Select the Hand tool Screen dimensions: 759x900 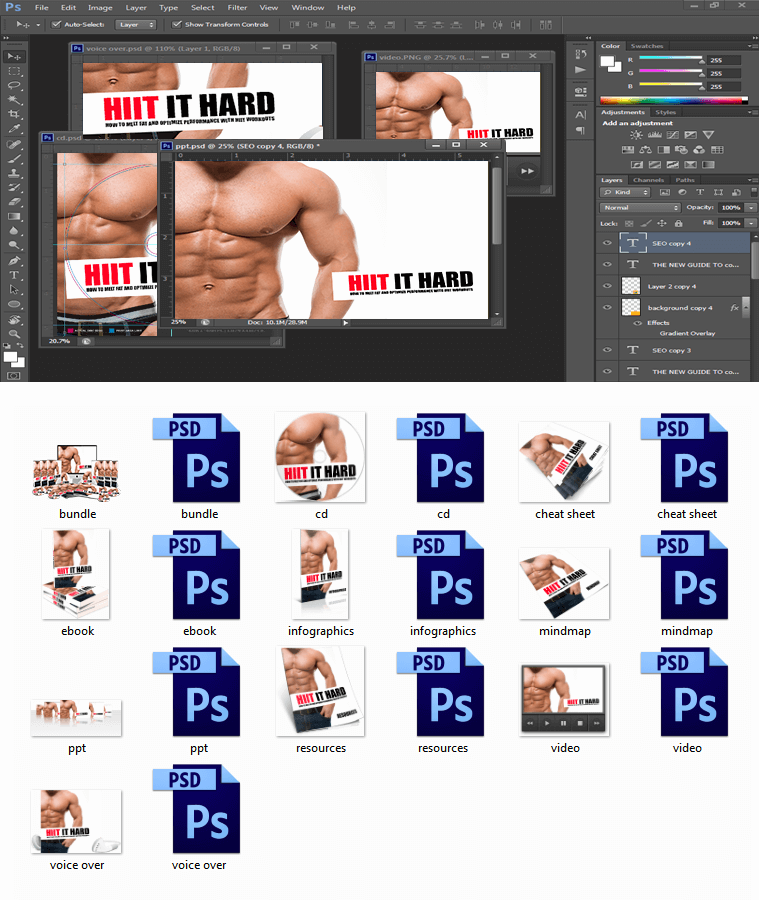point(14,320)
